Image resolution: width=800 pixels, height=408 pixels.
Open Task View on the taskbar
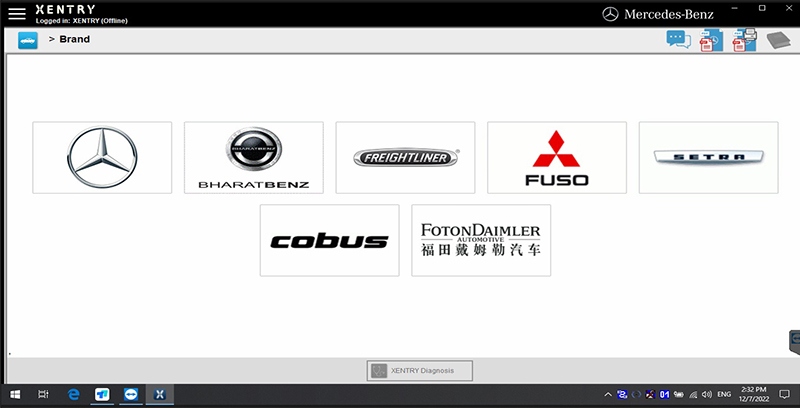(43, 394)
